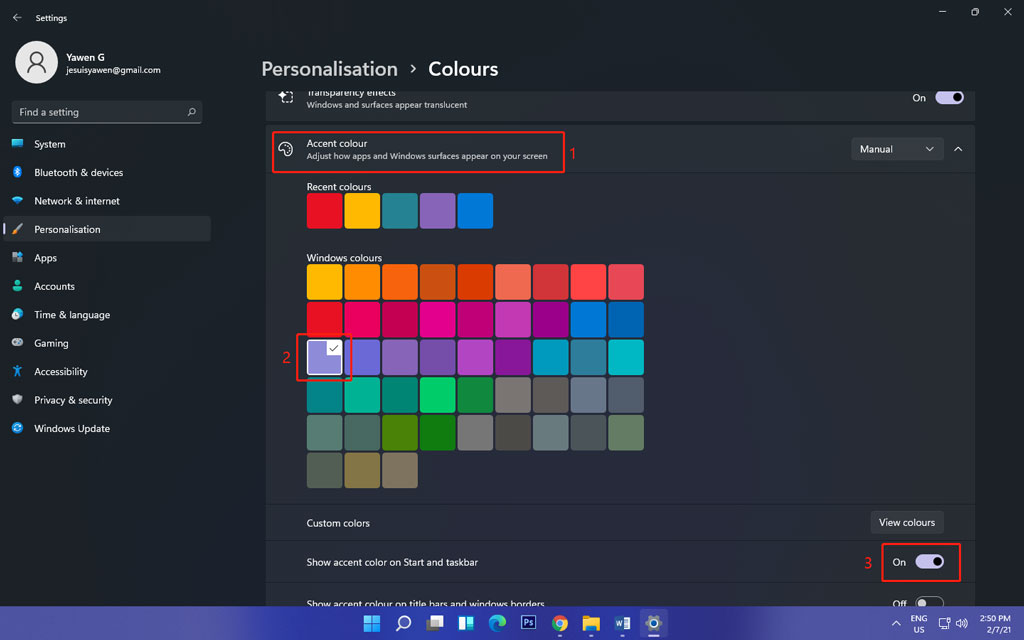The width and height of the screenshot is (1024, 640).
Task: Click the Find a setting search box
Action: pos(105,112)
